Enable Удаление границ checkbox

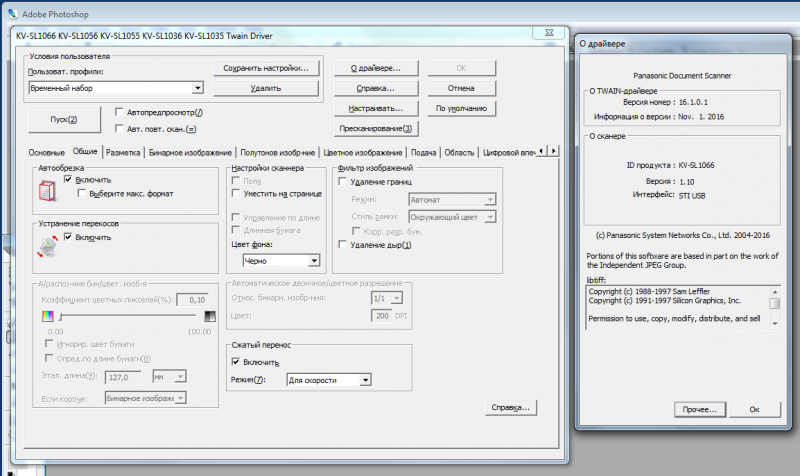[x=343, y=182]
